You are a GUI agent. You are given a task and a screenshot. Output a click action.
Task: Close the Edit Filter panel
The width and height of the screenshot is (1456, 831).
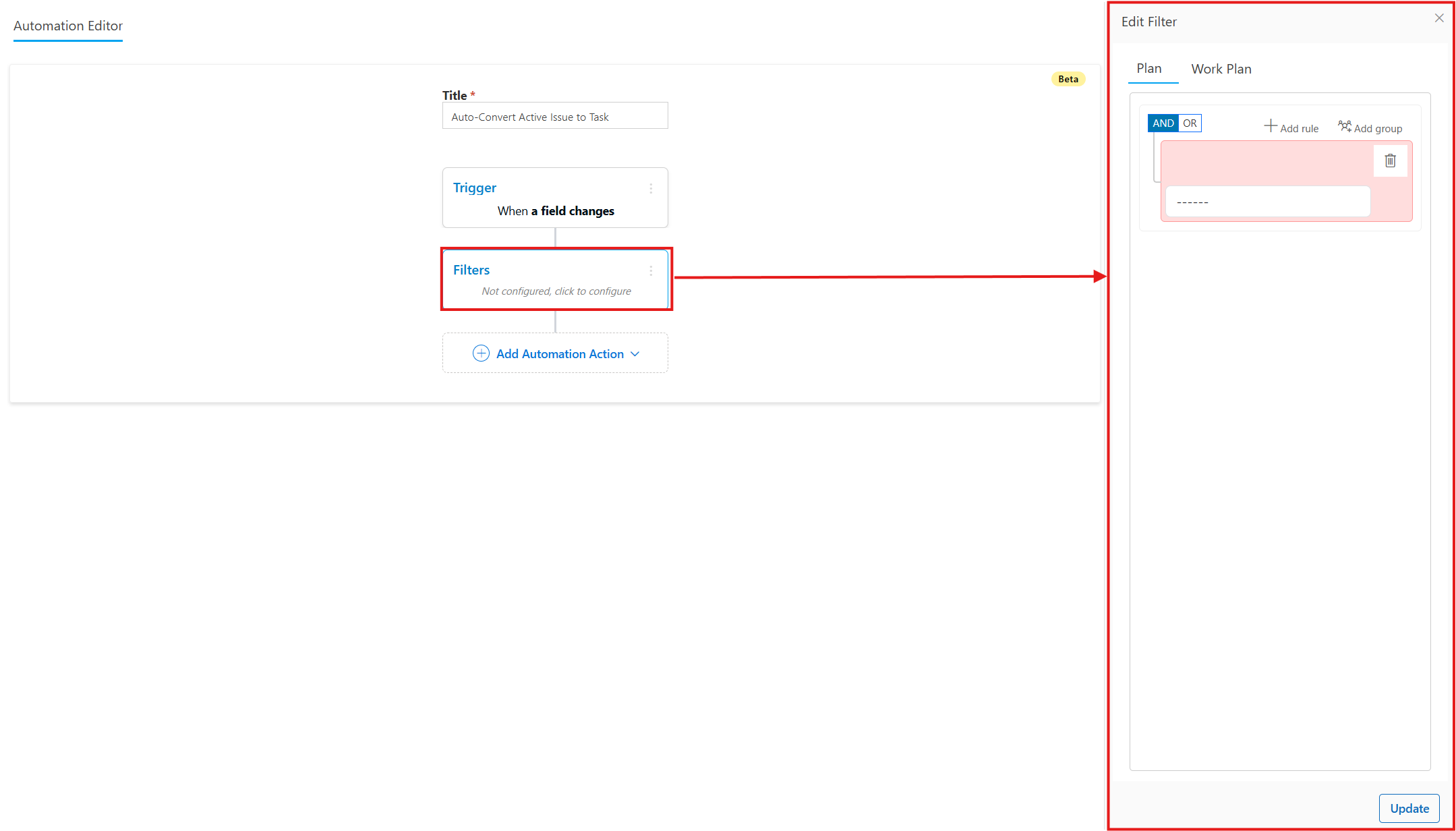1439,18
